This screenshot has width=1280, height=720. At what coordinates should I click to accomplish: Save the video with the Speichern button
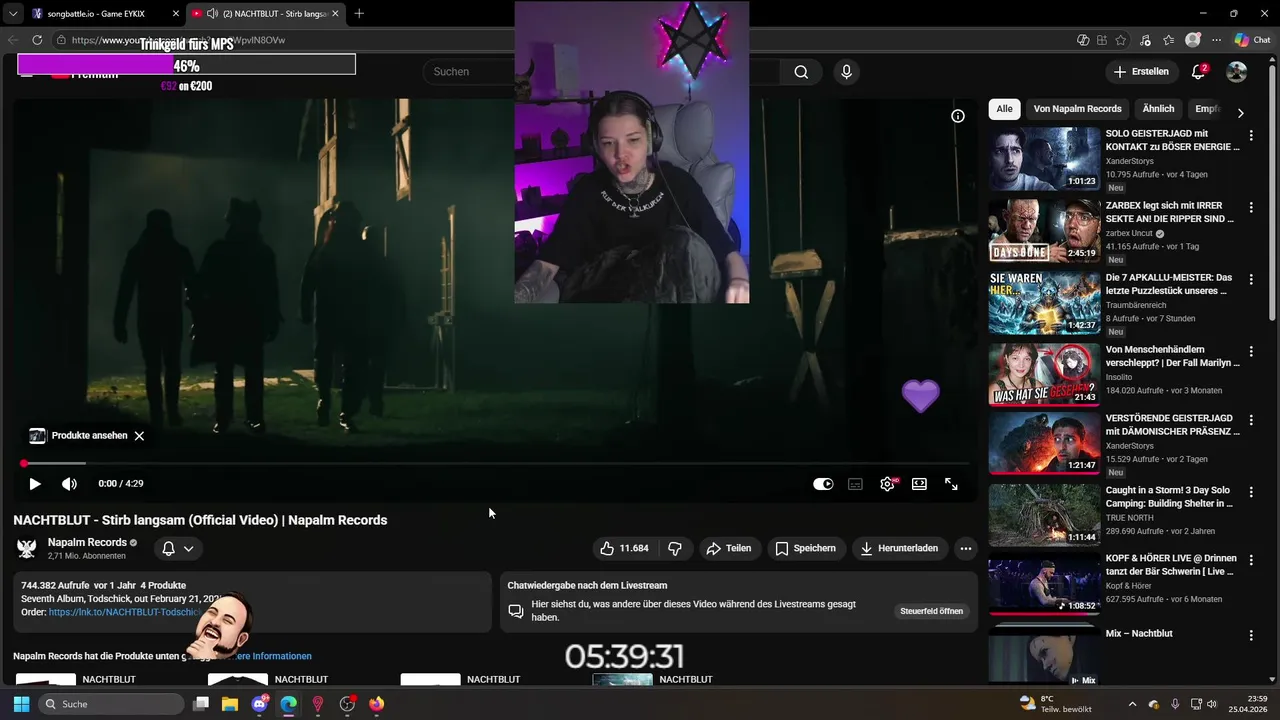point(805,548)
